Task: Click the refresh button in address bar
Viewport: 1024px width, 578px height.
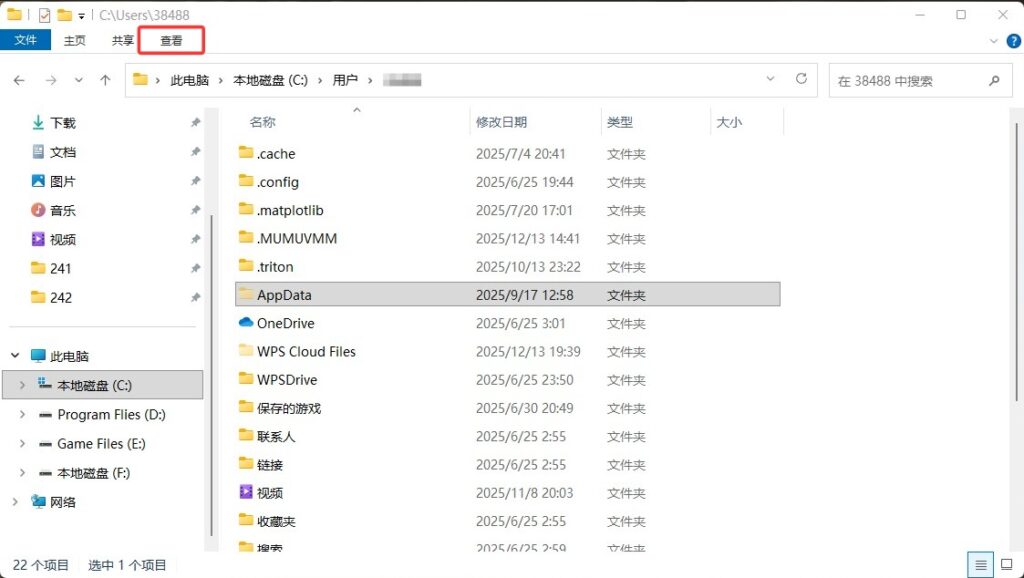Action: tap(801, 79)
